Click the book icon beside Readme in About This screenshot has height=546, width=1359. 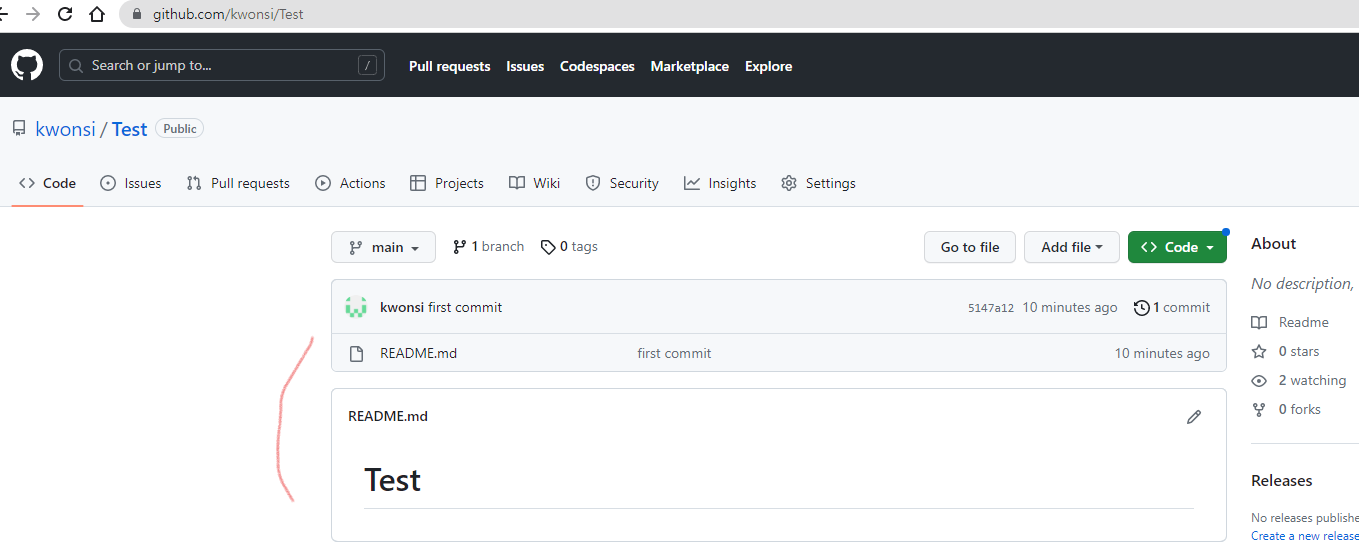pos(1259,322)
